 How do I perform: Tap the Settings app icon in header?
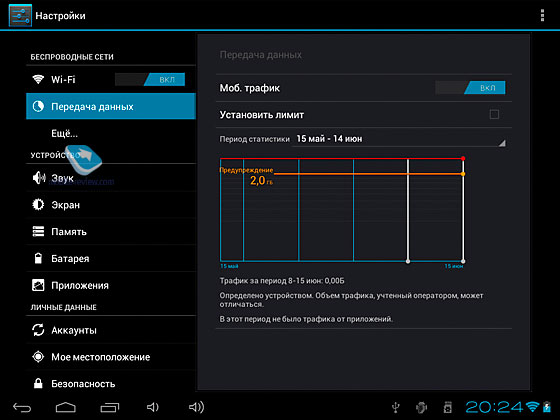tap(20, 15)
